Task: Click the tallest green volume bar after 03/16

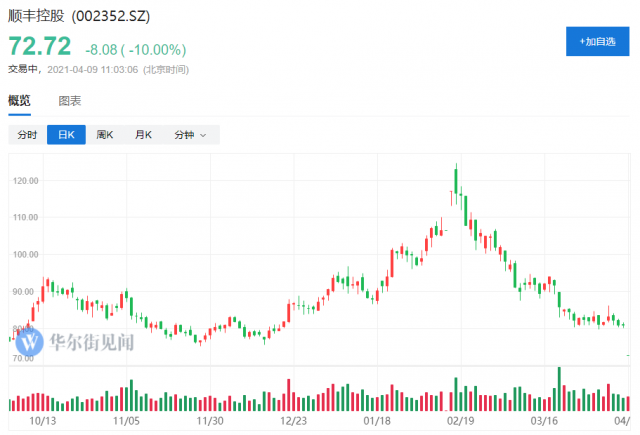Action: pos(559,389)
